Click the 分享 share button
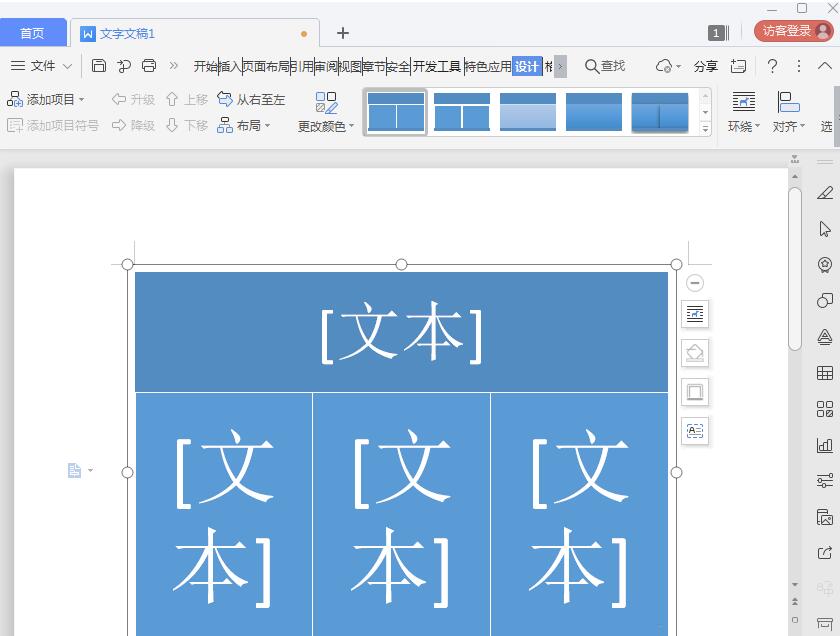The height and width of the screenshot is (636, 840). (x=707, y=64)
